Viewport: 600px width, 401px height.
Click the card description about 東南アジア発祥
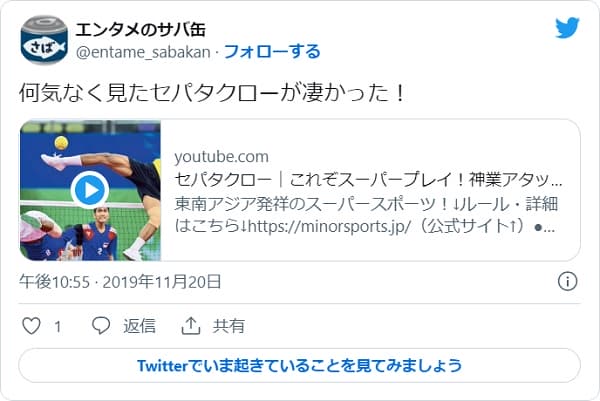tap(366, 215)
